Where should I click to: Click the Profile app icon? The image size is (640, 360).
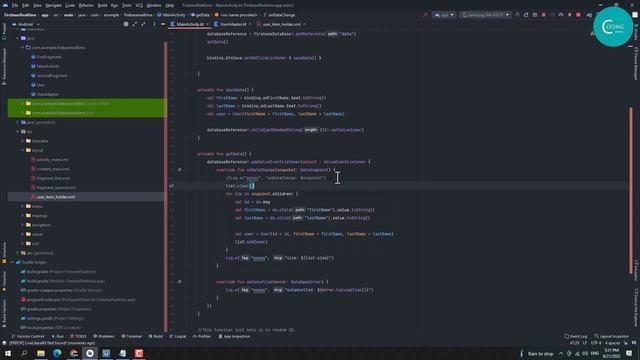pyautogui.click(x=561, y=15)
